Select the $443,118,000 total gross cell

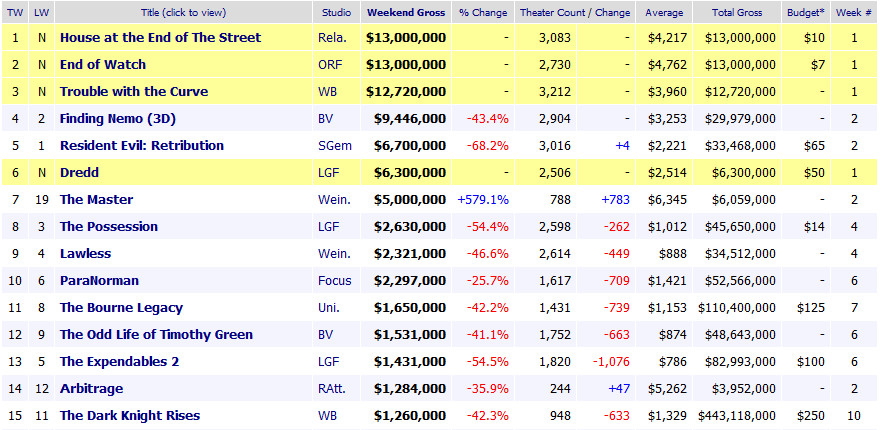[x=737, y=415]
